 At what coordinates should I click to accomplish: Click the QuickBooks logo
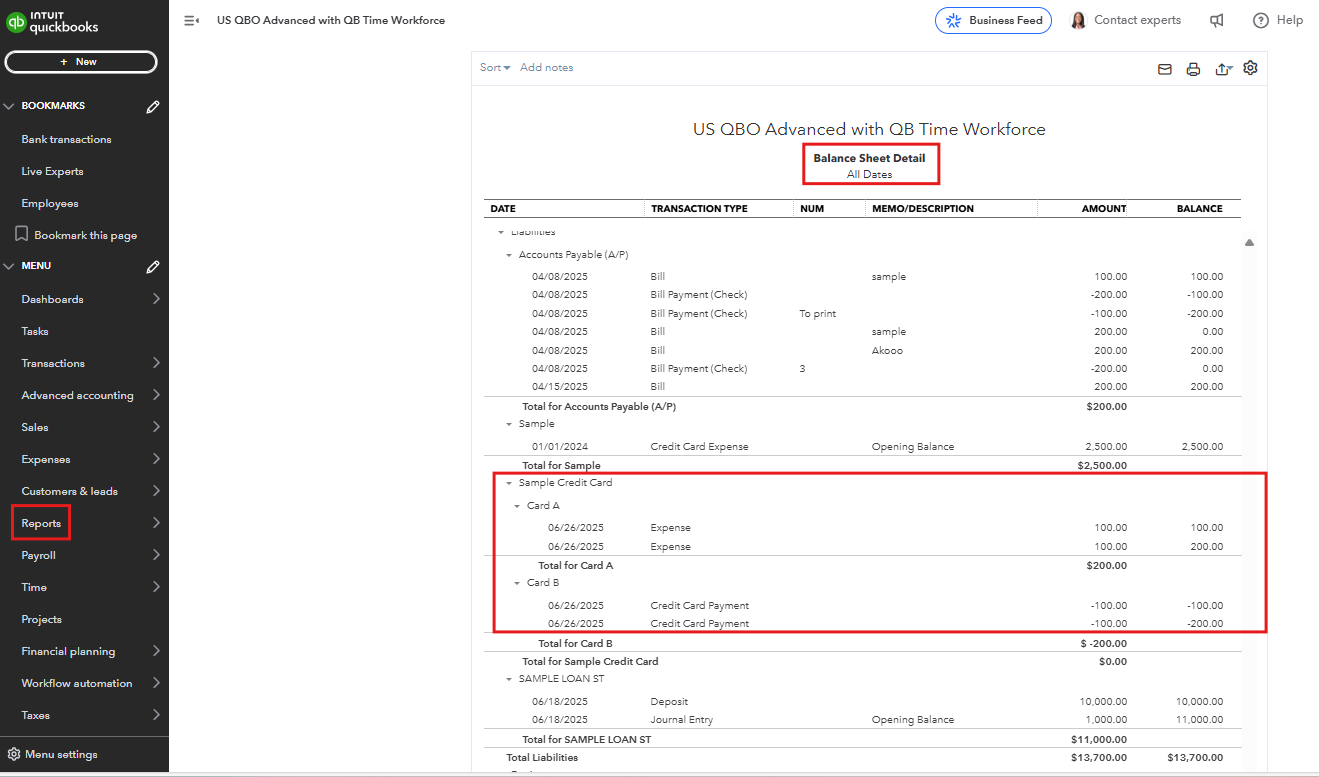pyautogui.click(x=52, y=22)
